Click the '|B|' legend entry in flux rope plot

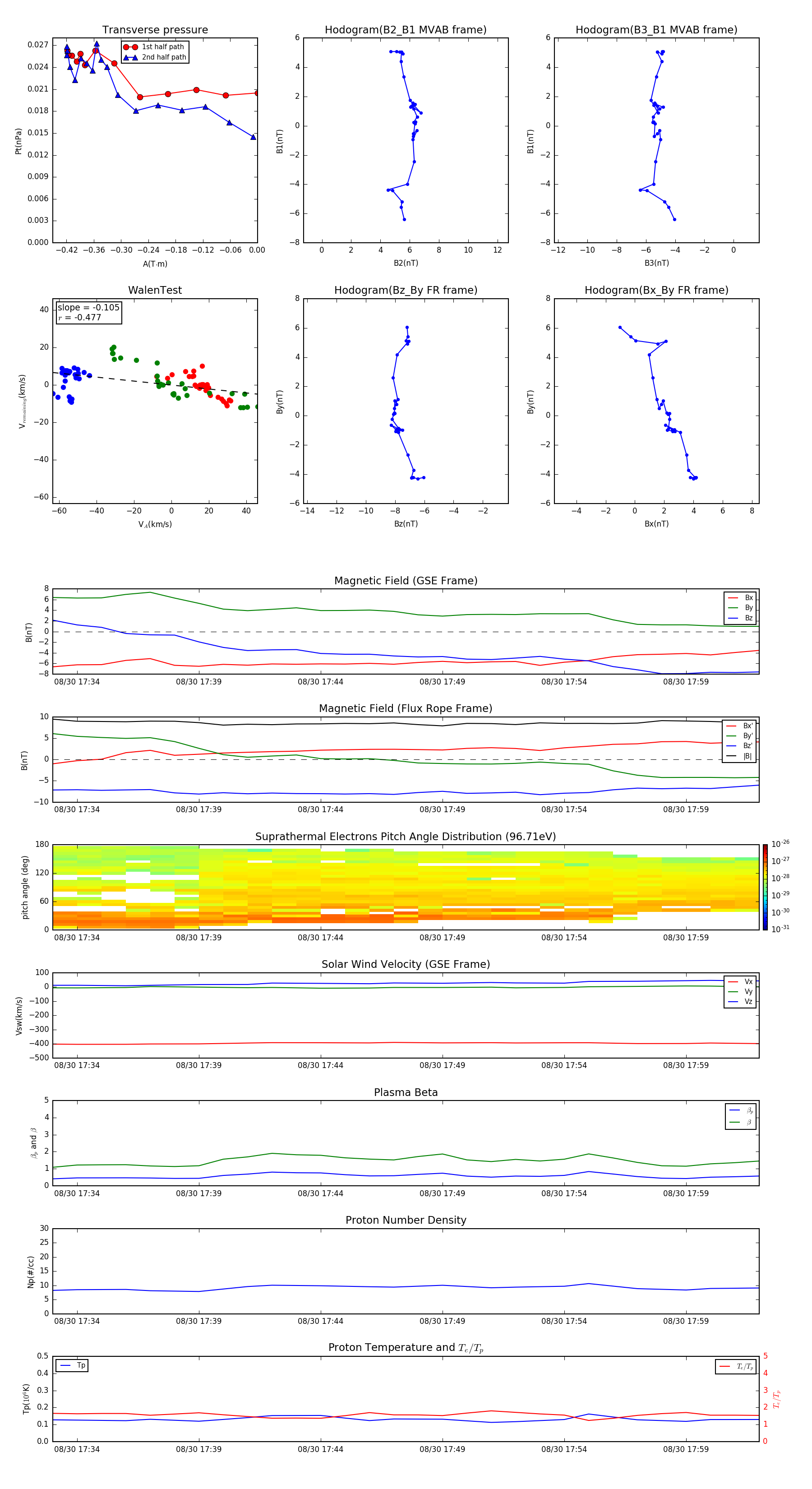[739, 756]
